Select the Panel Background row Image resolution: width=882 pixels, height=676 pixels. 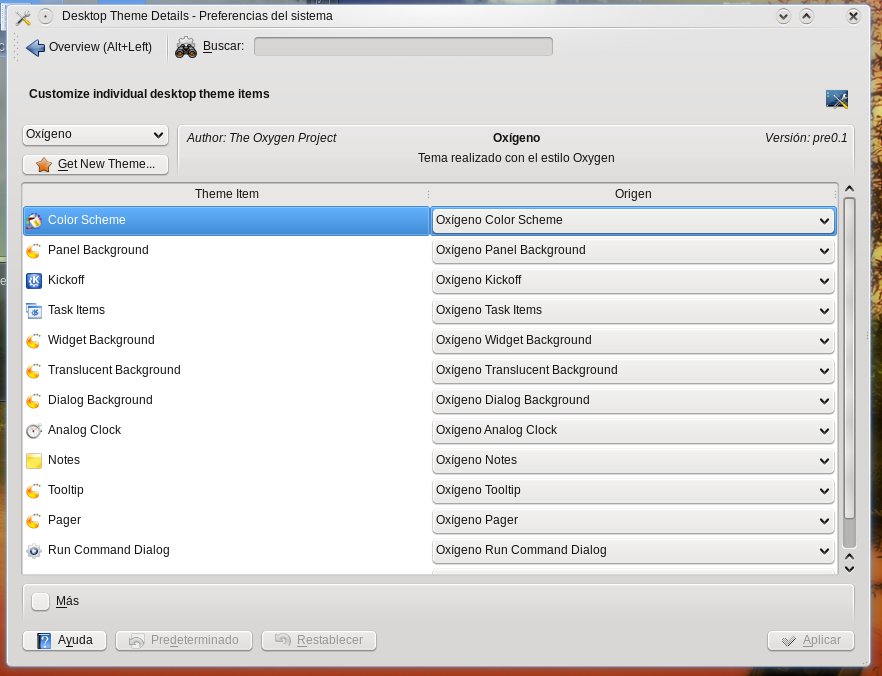pos(226,250)
